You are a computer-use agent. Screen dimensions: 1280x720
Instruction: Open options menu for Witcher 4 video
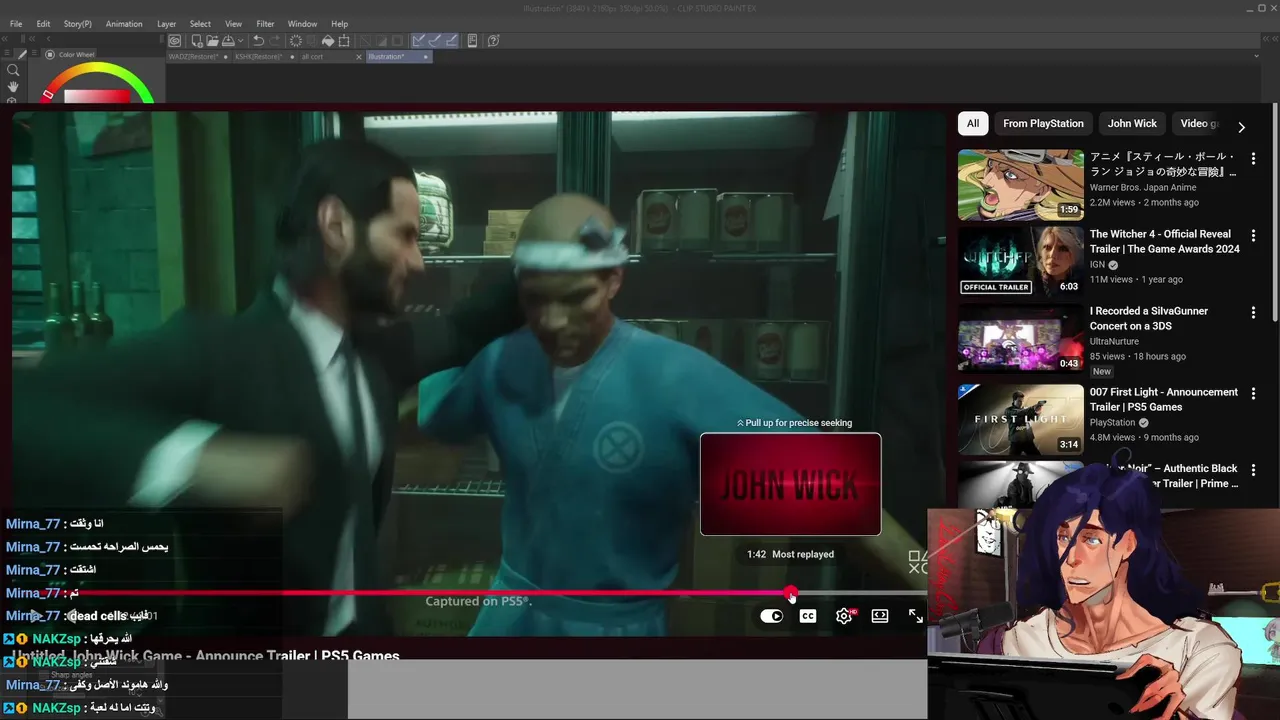(1253, 235)
